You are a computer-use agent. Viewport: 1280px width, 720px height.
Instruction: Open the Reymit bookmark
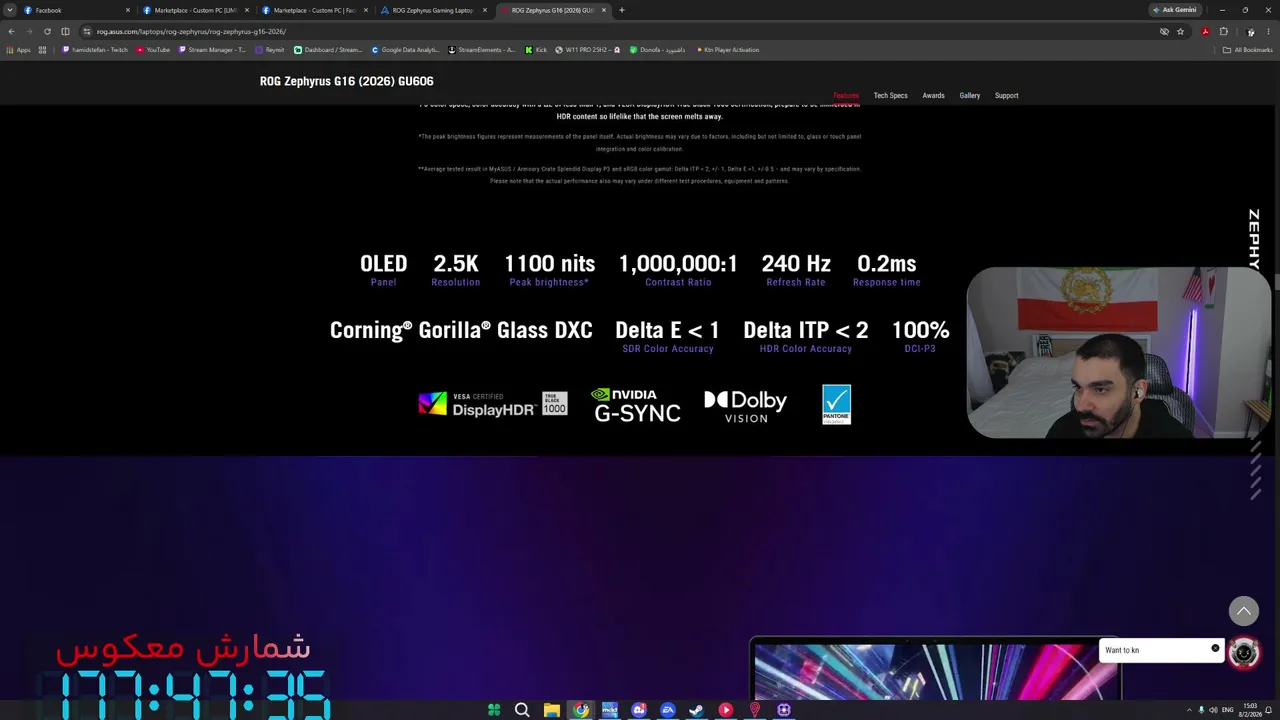[270, 50]
